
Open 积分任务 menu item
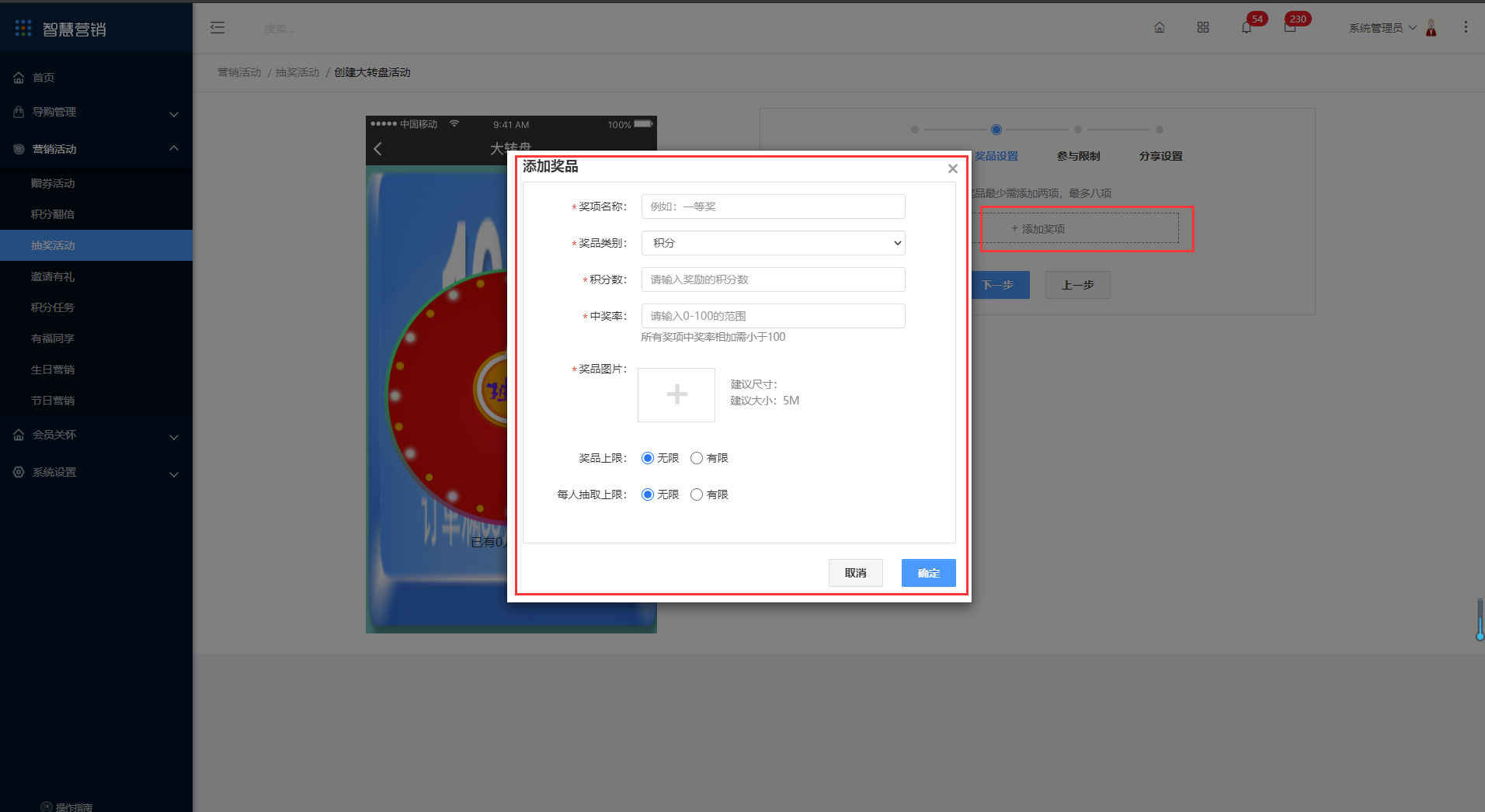coord(96,307)
